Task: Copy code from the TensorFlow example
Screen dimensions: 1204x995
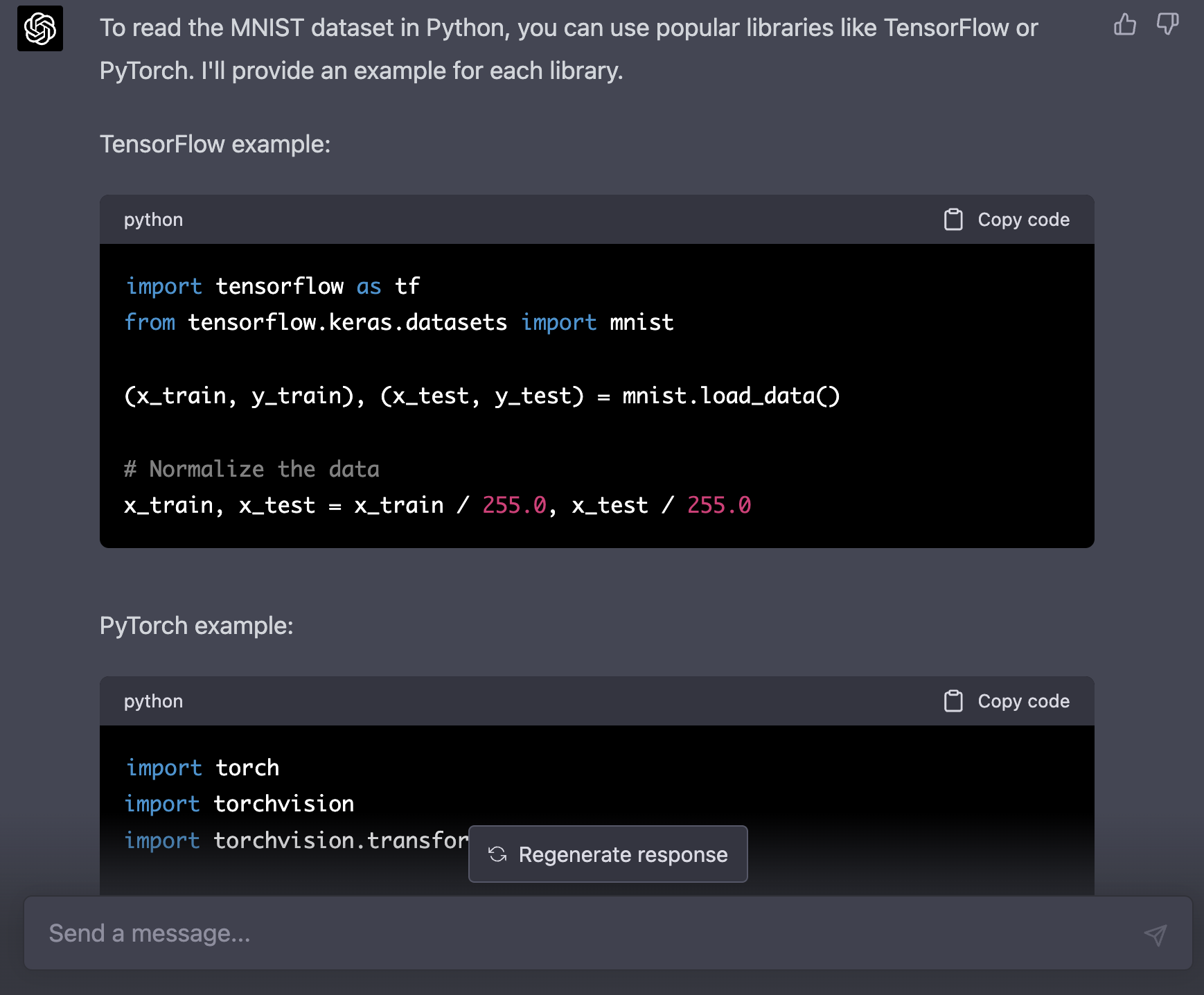Action: 1007,220
